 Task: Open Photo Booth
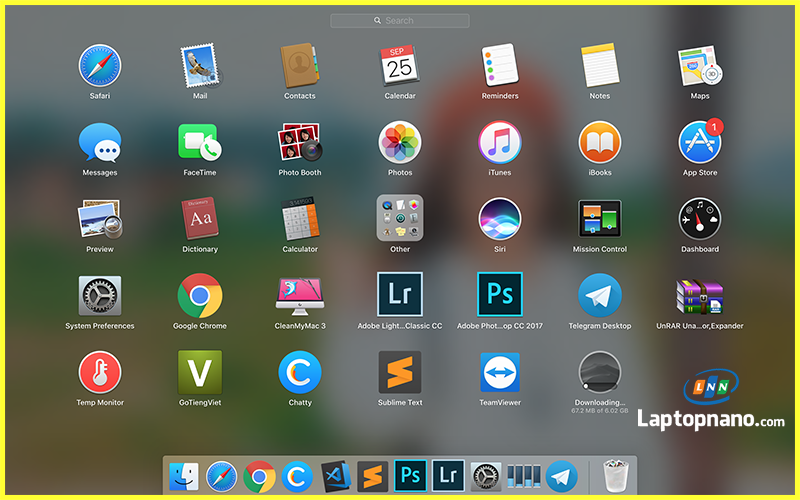pyautogui.click(x=299, y=142)
